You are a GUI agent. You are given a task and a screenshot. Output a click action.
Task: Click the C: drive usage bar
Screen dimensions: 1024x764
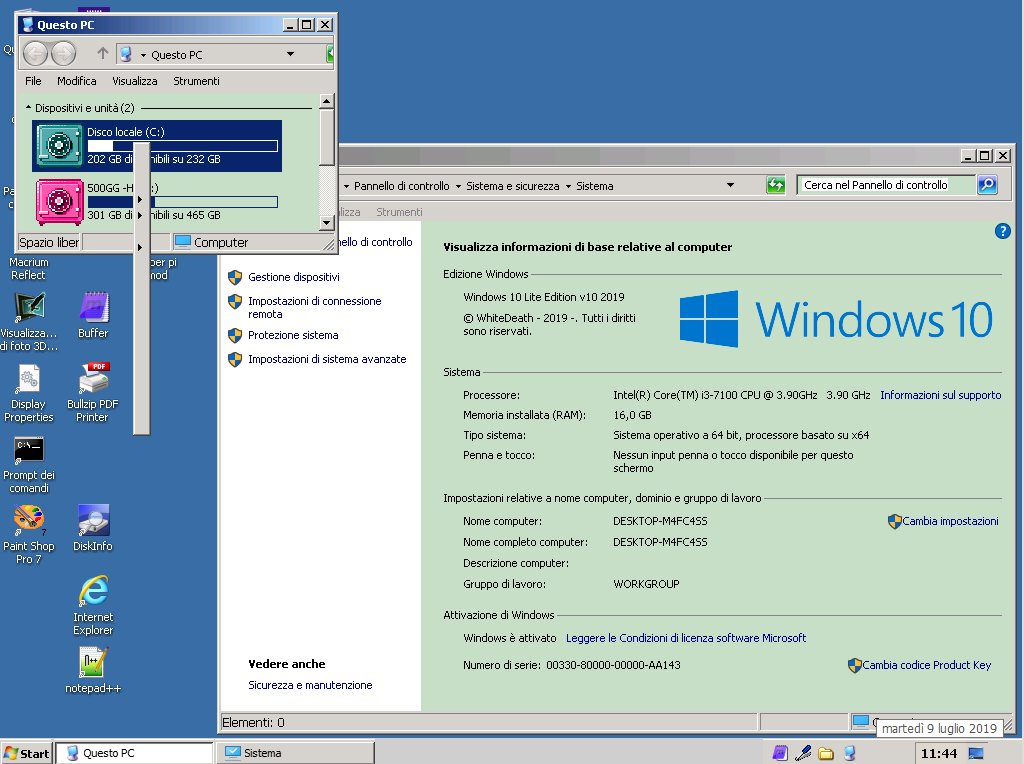(x=183, y=146)
